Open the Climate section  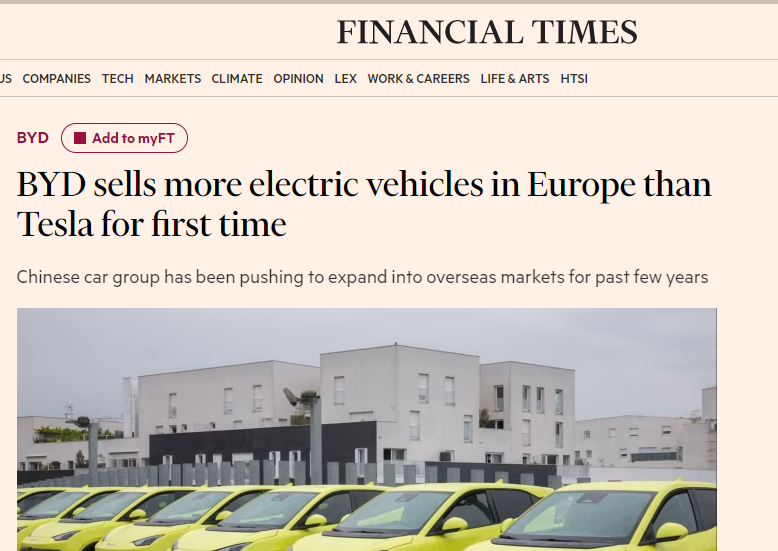(237, 79)
